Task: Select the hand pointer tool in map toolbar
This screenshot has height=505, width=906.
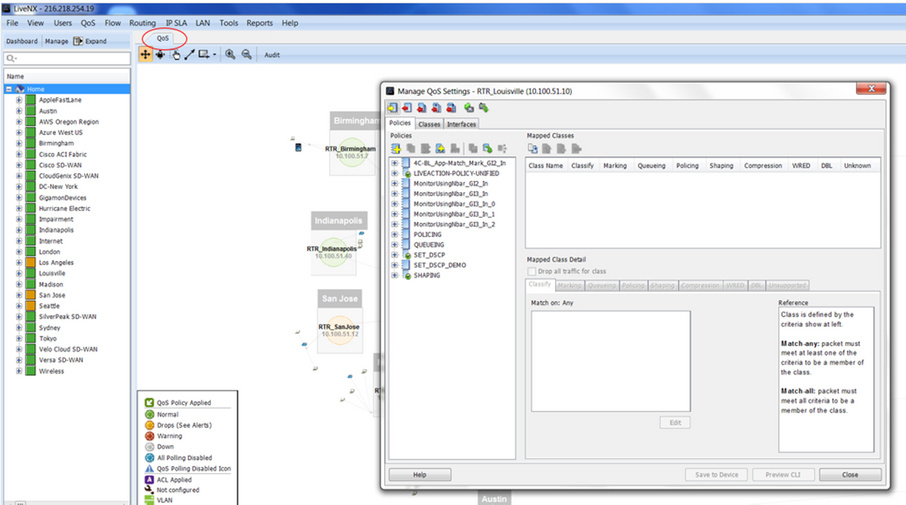Action: pyautogui.click(x=176, y=54)
